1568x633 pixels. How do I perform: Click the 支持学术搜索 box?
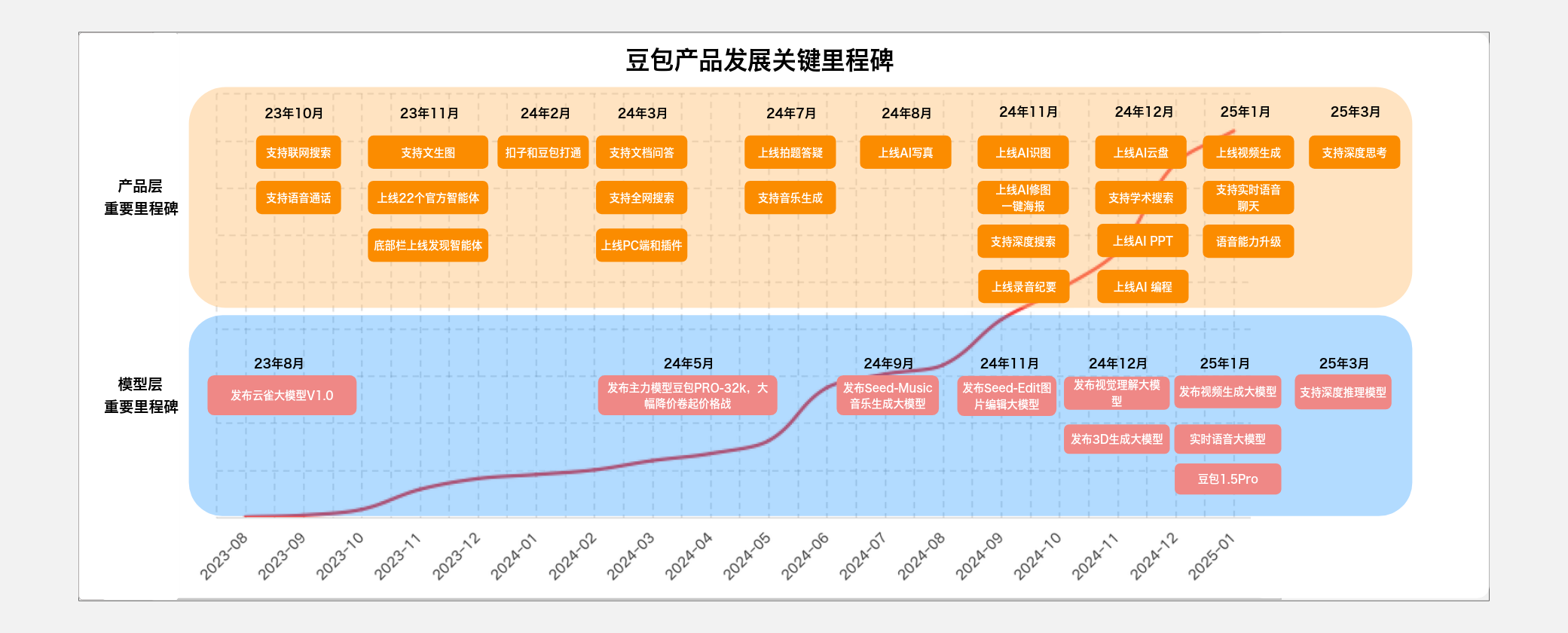coord(1141,197)
